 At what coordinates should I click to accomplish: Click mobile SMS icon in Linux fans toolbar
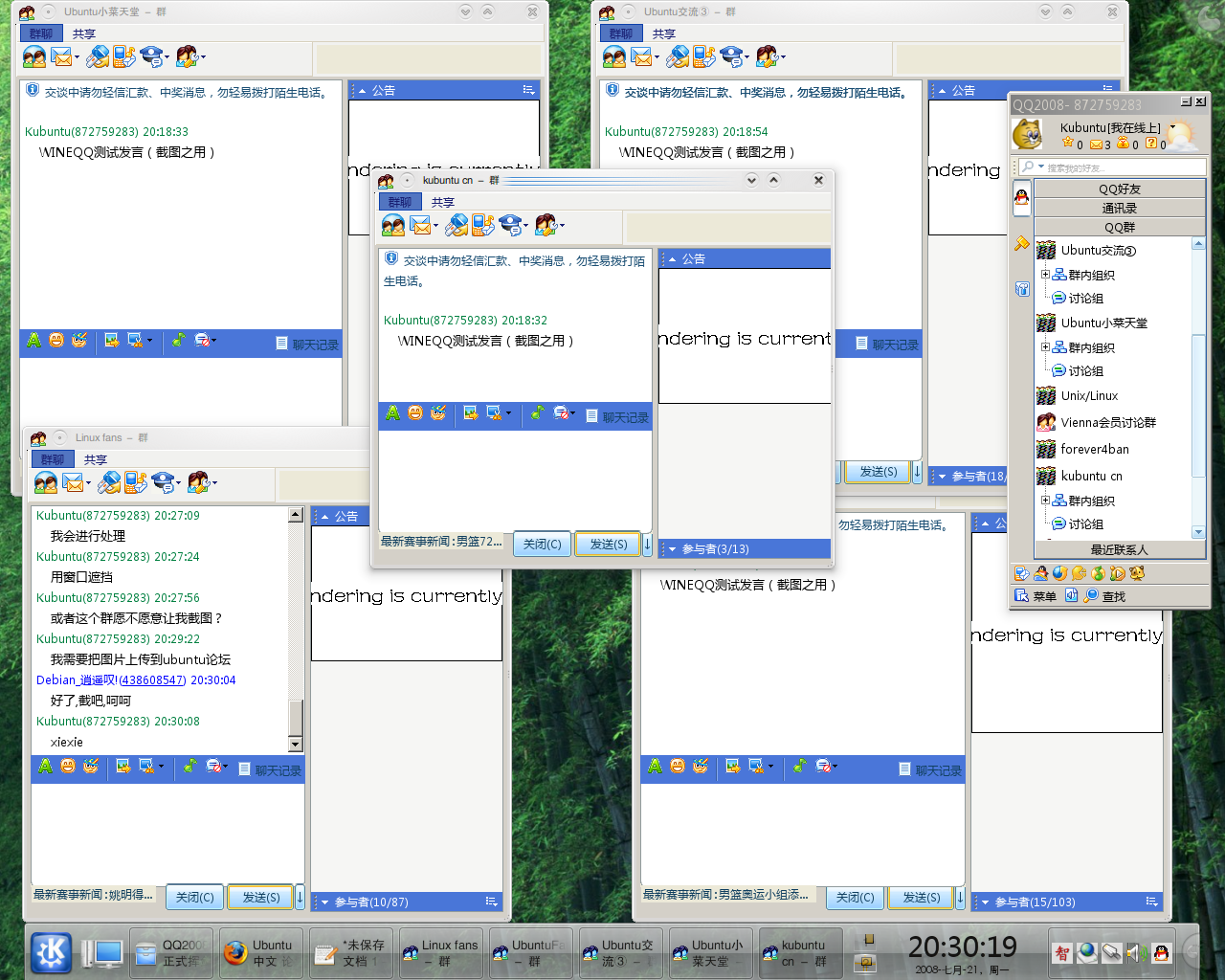(x=135, y=483)
